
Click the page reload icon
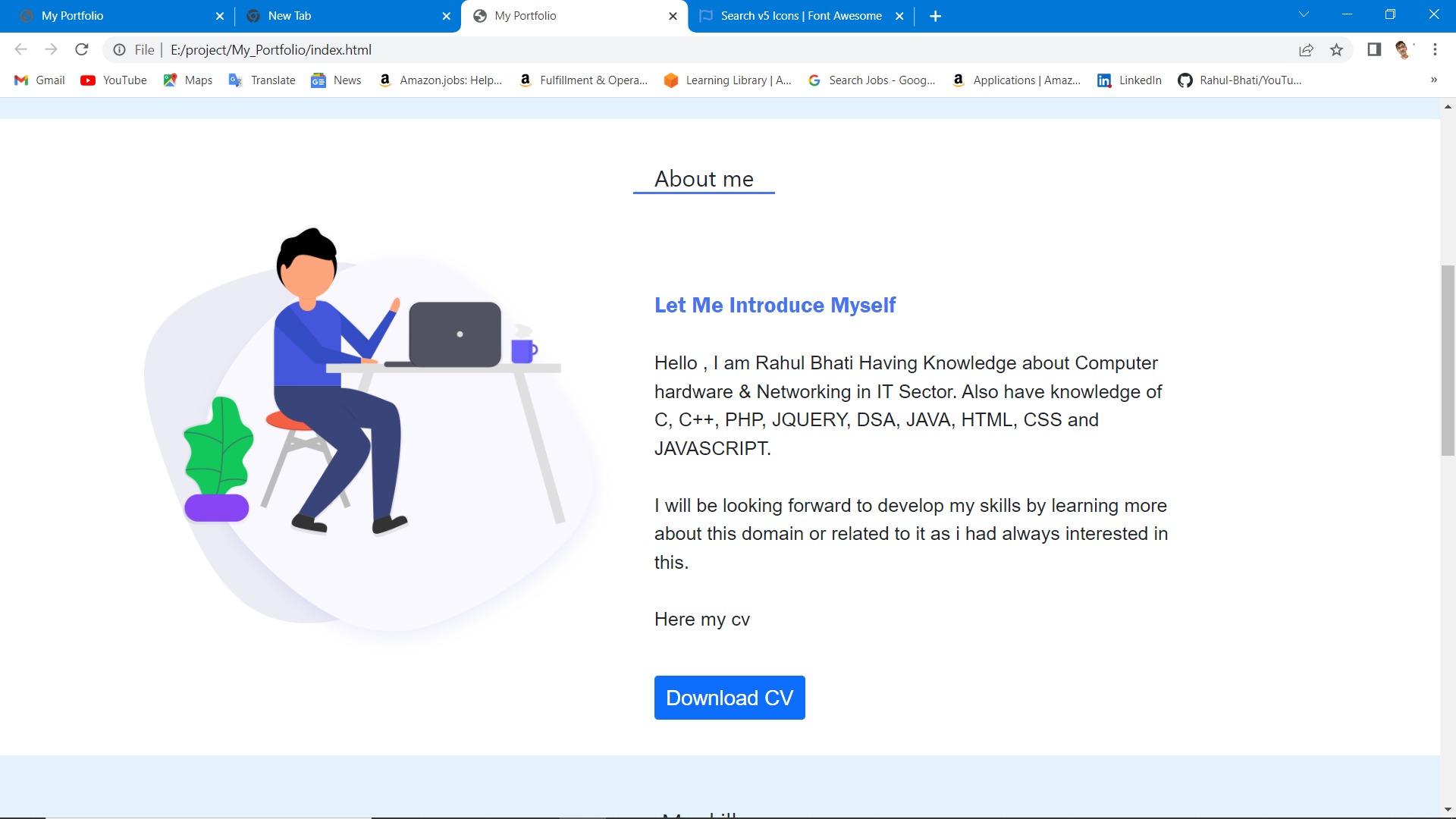[82, 49]
